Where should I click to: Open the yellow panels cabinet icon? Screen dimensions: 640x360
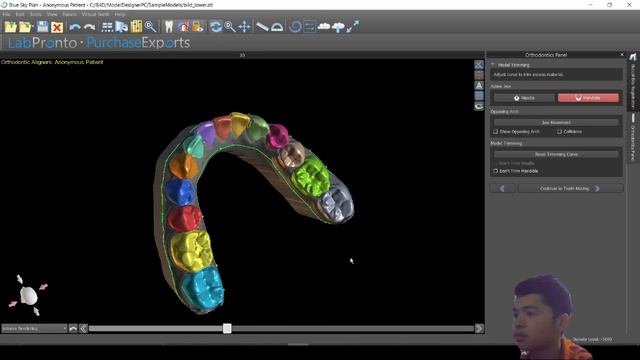point(136,27)
